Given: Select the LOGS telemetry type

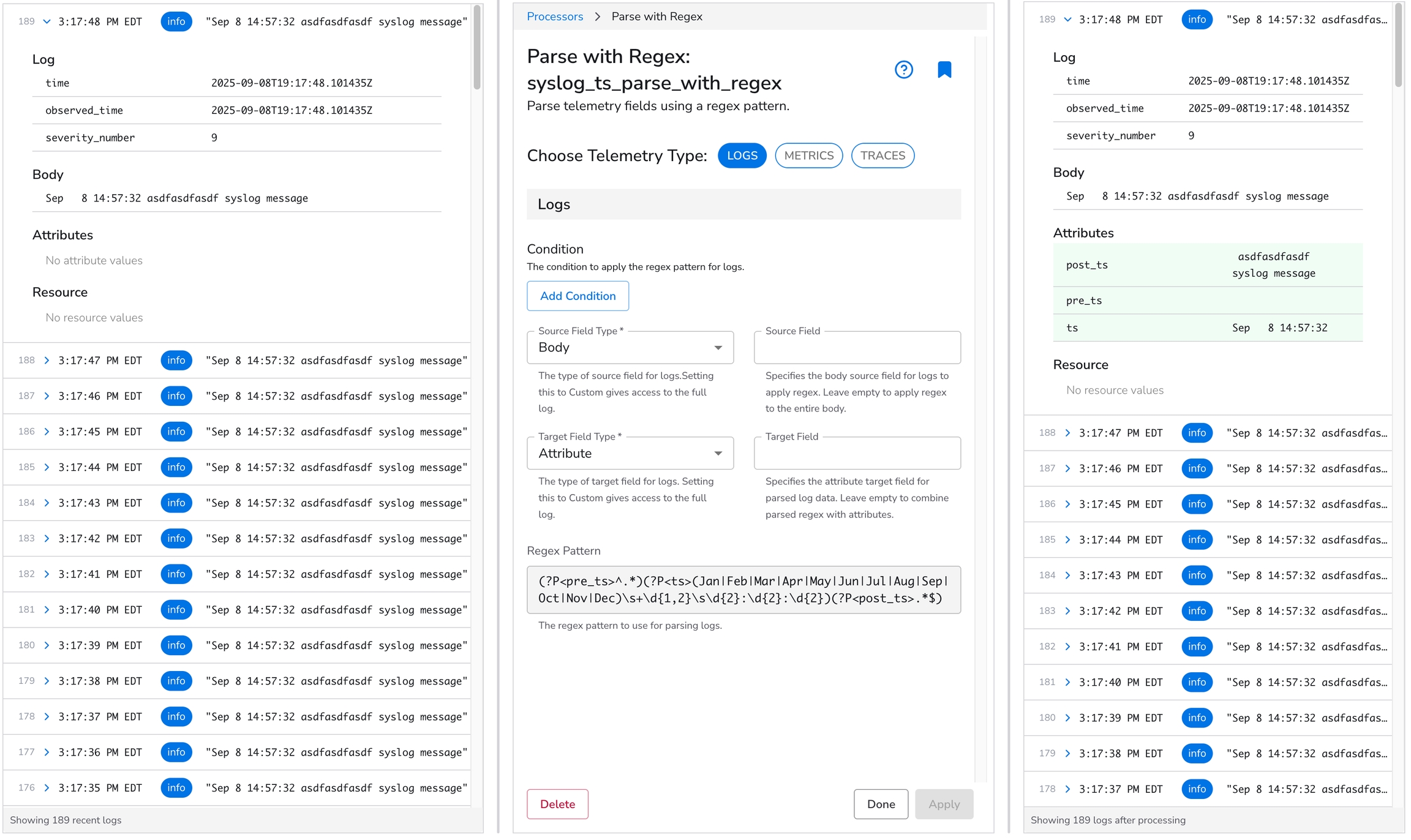Looking at the screenshot, I should [x=742, y=156].
